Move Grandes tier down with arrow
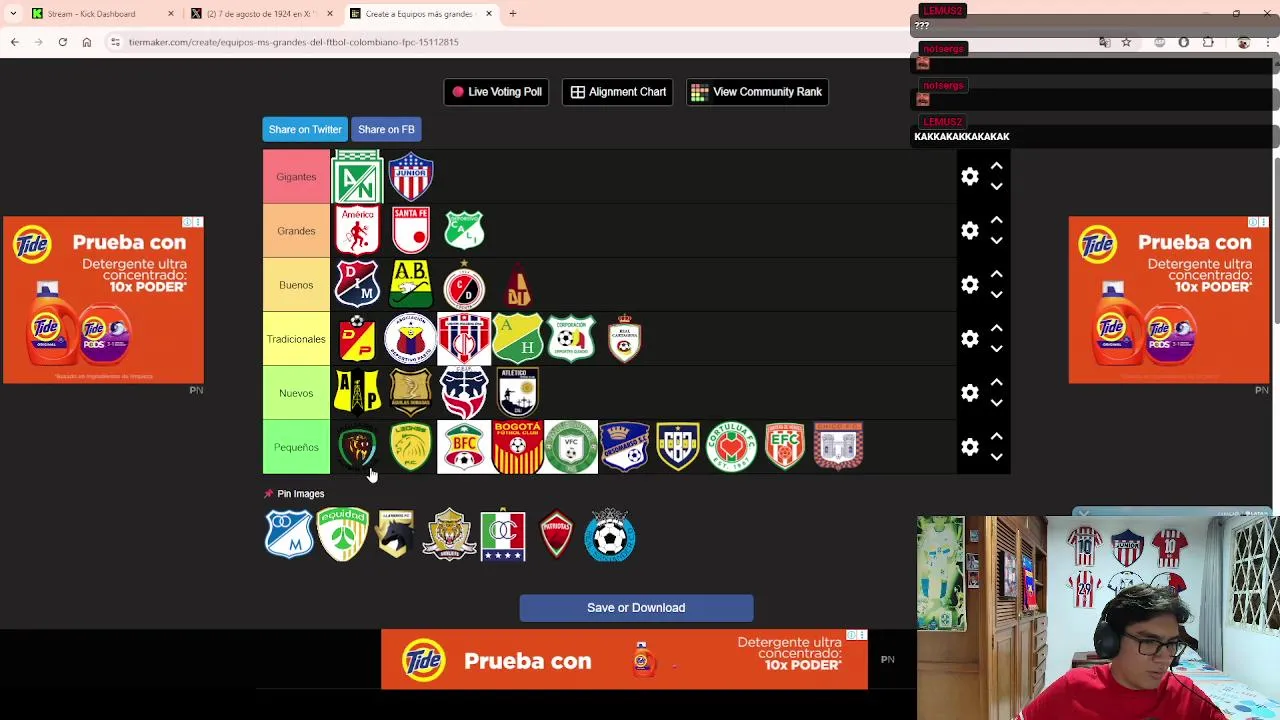 click(x=996, y=241)
